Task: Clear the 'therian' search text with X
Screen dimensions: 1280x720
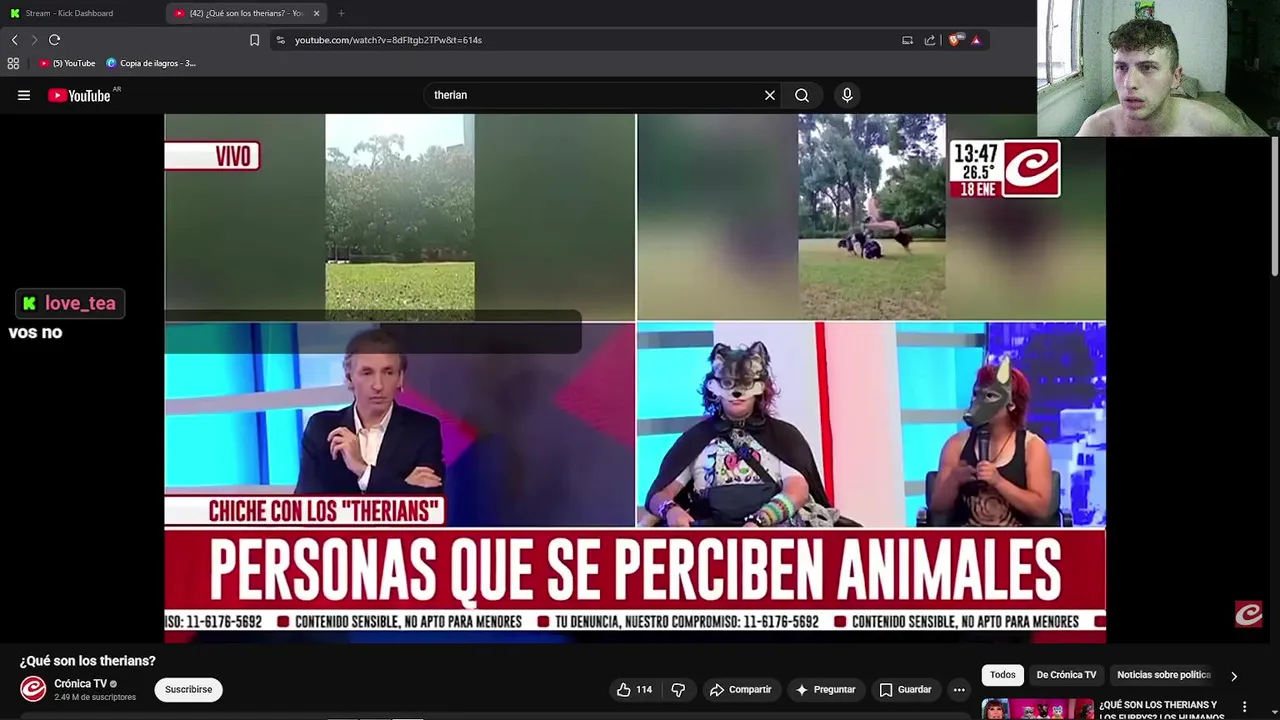Action: pos(770,95)
